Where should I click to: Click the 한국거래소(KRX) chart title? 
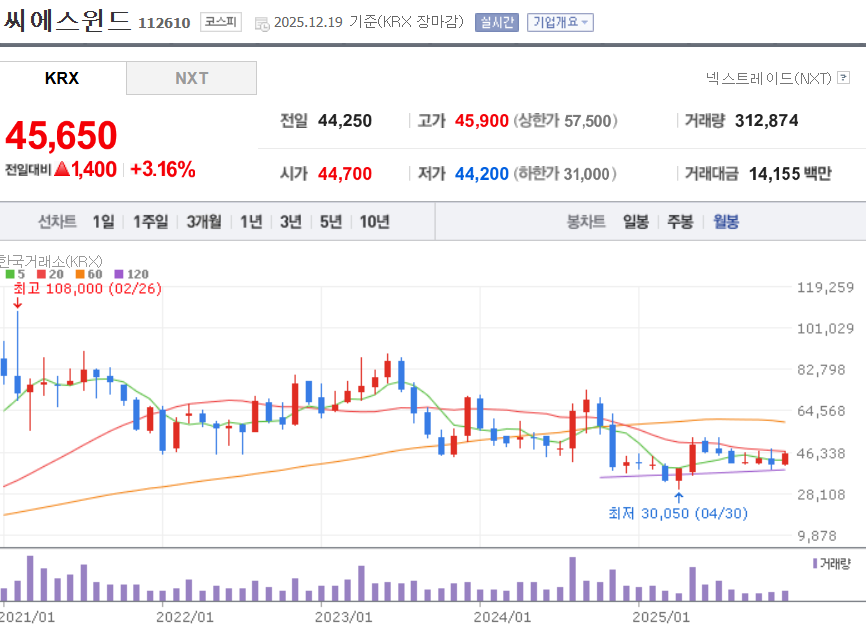pyautogui.click(x=51, y=261)
